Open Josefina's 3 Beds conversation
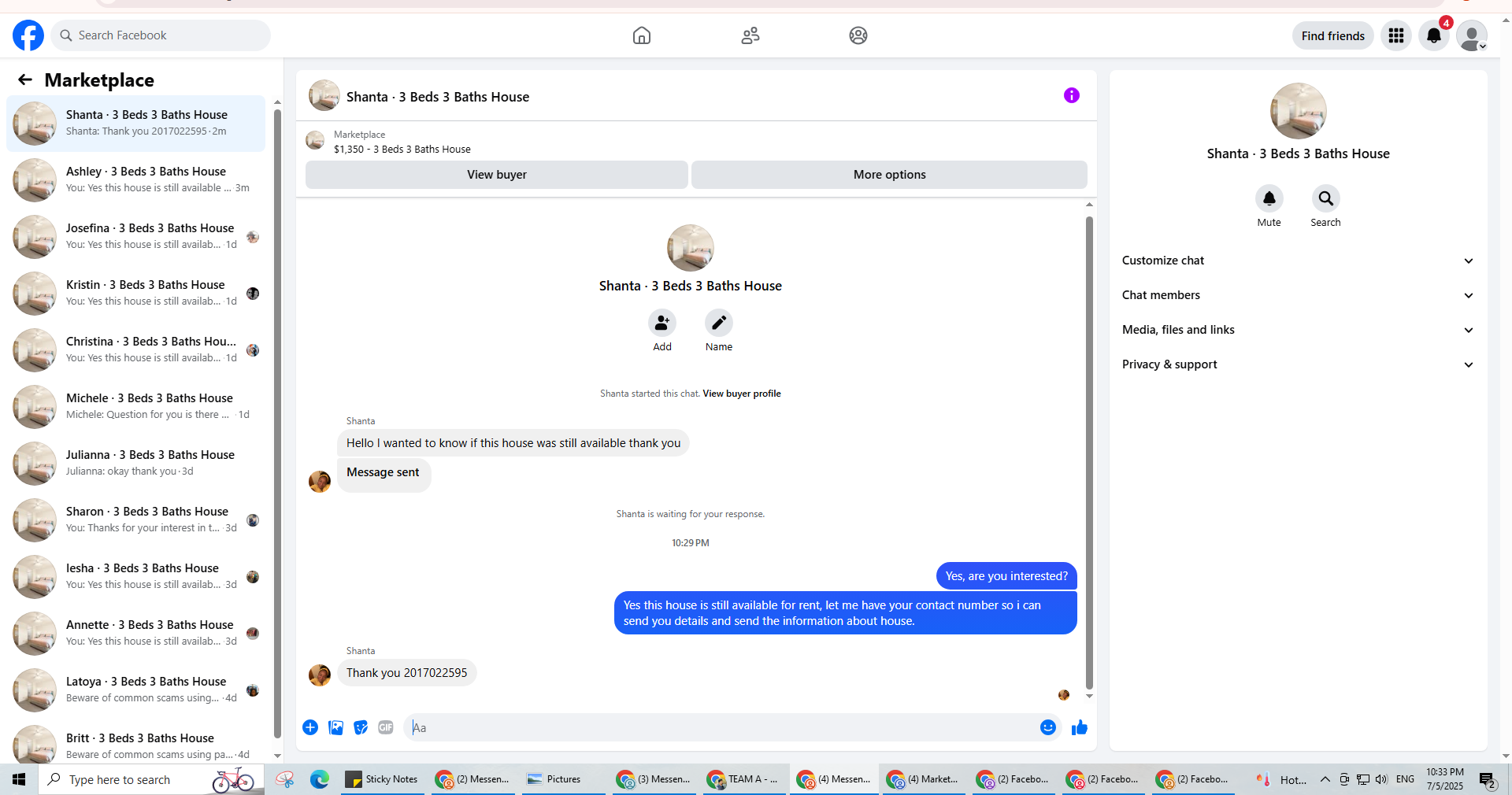Viewport: 1512px width, 795px height. (135, 237)
